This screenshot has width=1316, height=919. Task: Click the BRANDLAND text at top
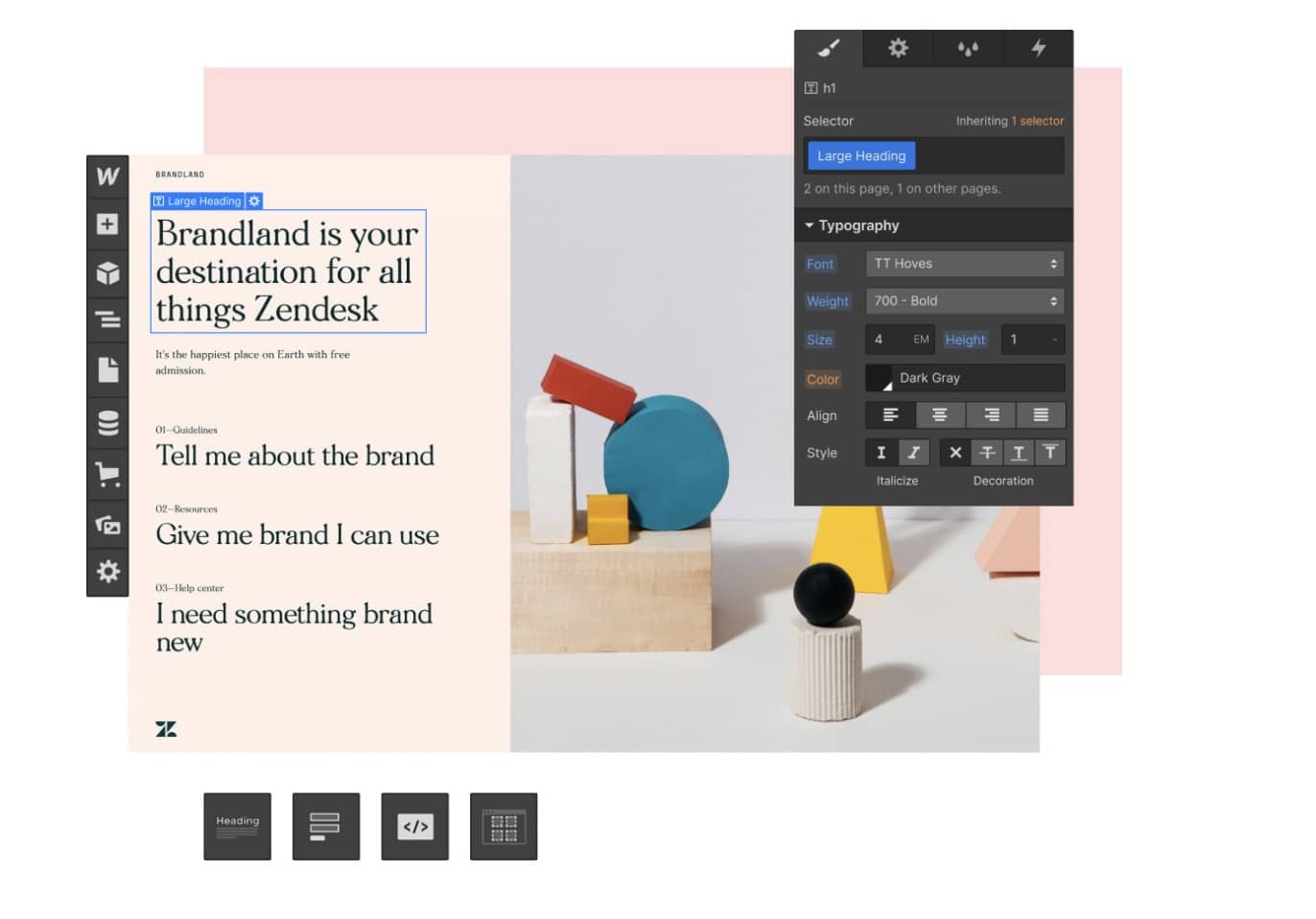tap(180, 175)
